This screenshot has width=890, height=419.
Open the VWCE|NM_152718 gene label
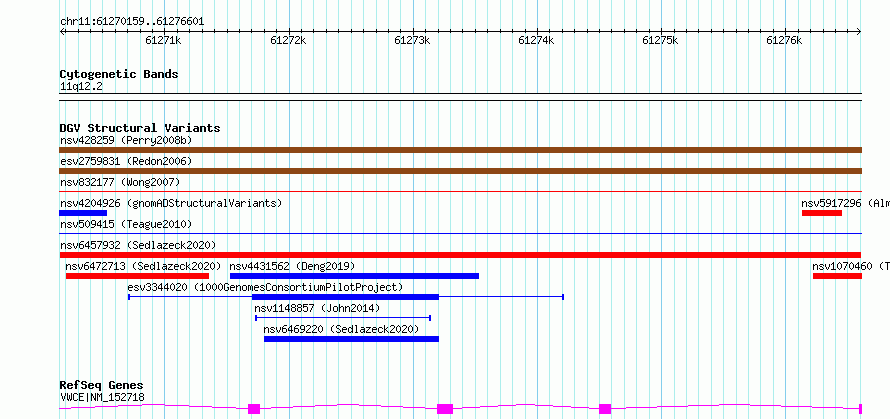[x=102, y=397]
